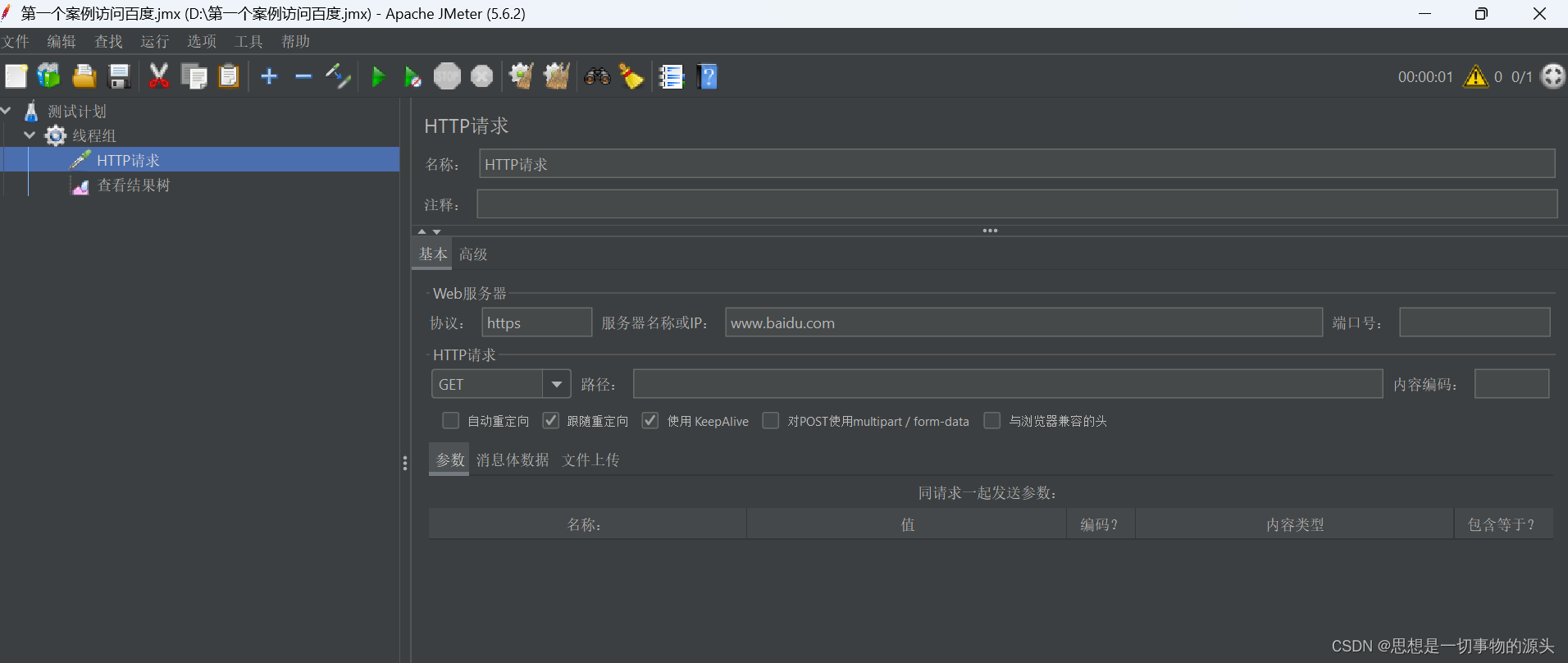This screenshot has height=663, width=1568.
Task: Enable 与浏览器兼容的头 checkbox
Action: [991, 421]
